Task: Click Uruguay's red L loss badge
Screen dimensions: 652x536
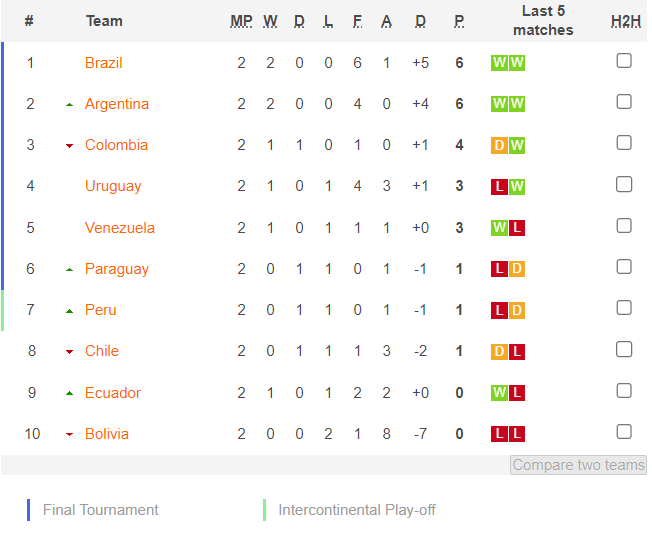Action: coord(499,186)
